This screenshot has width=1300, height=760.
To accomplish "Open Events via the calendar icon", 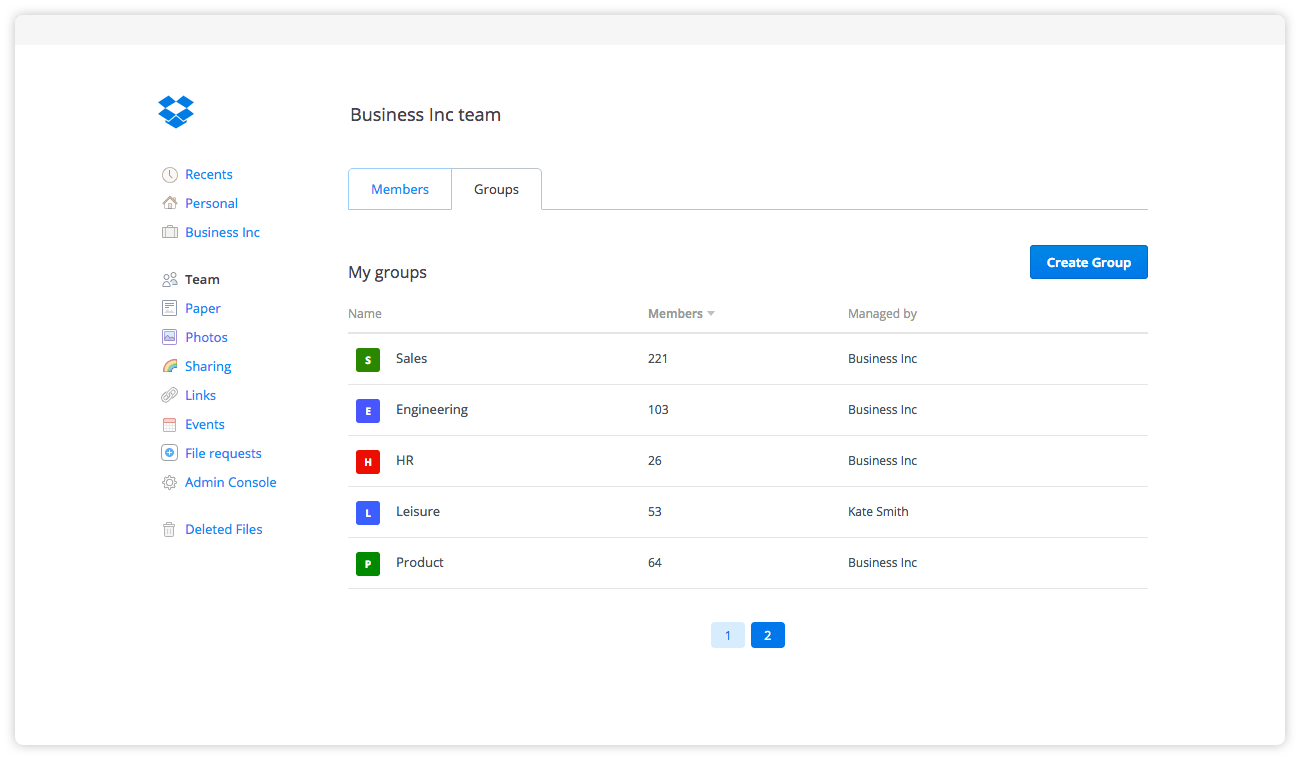I will [x=170, y=424].
